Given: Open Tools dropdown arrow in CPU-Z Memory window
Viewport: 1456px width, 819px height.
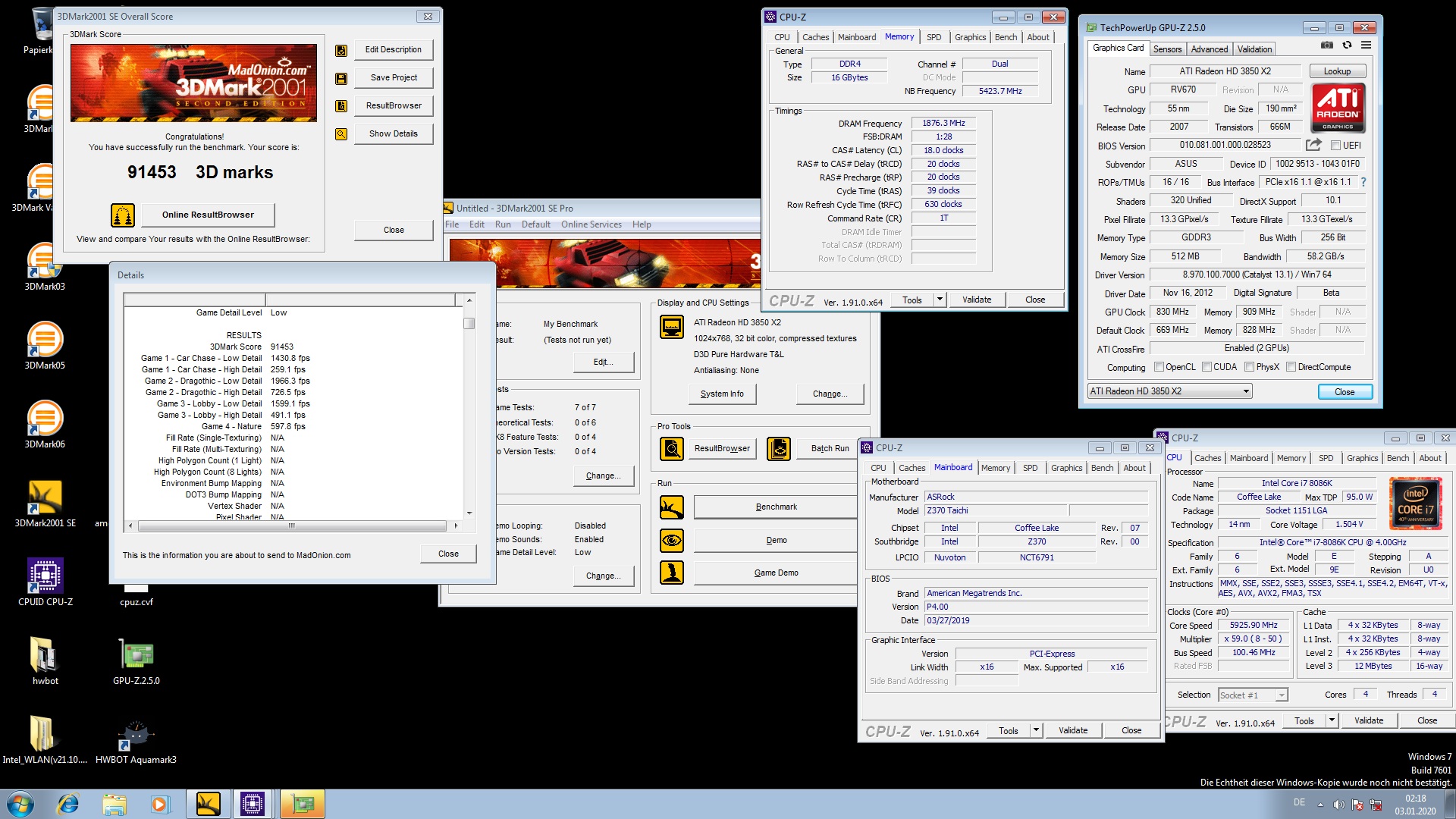Looking at the screenshot, I should 940,300.
